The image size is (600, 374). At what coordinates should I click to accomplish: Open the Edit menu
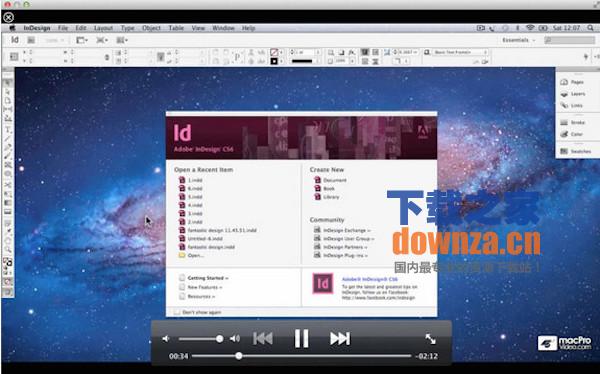tap(81, 28)
